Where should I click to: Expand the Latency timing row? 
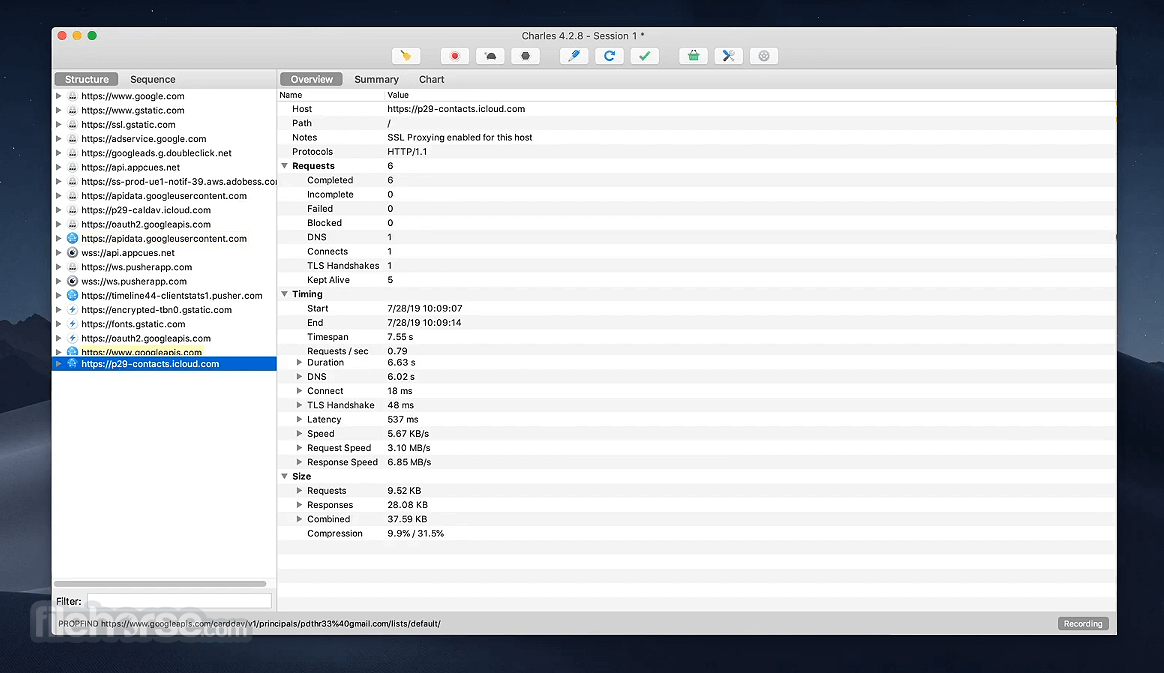[x=299, y=419]
